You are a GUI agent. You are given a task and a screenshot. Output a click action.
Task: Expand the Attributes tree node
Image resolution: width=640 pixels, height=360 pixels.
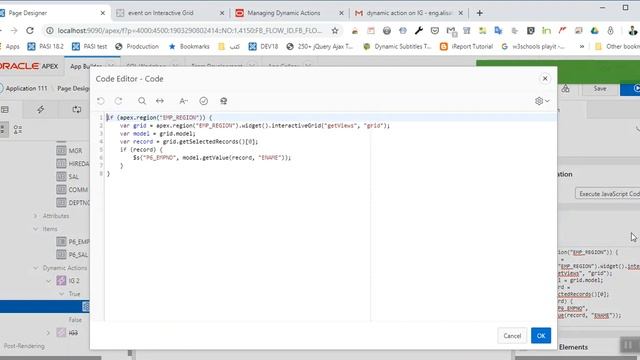36,216
